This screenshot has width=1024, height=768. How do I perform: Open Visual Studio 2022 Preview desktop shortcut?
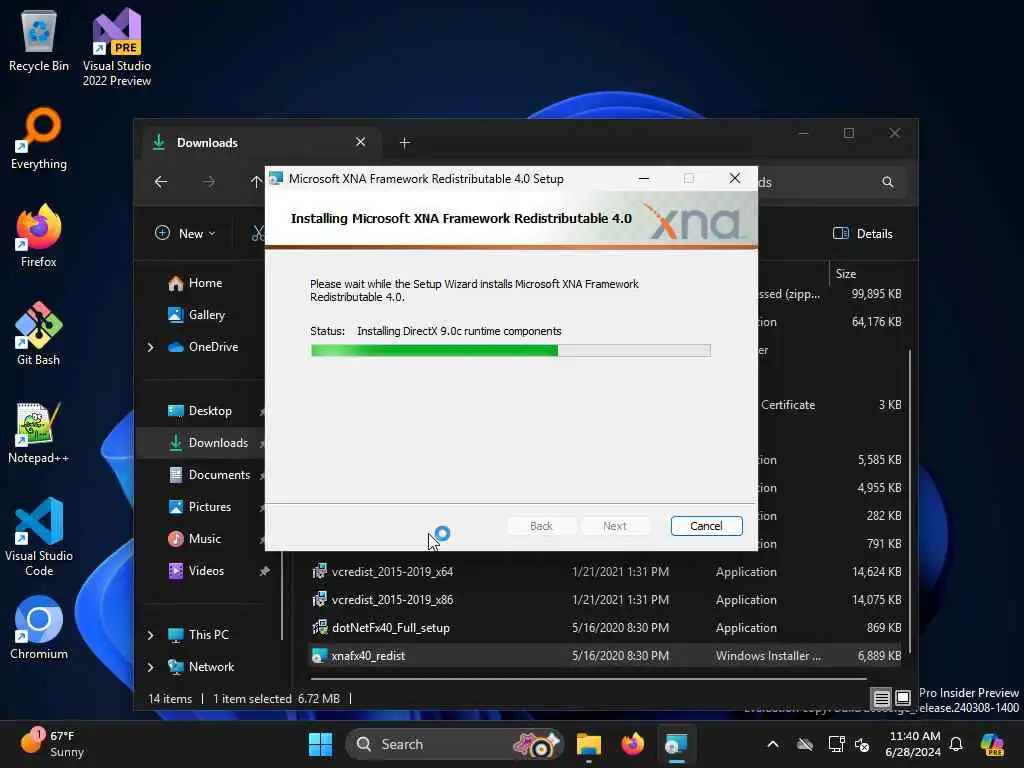point(117,46)
